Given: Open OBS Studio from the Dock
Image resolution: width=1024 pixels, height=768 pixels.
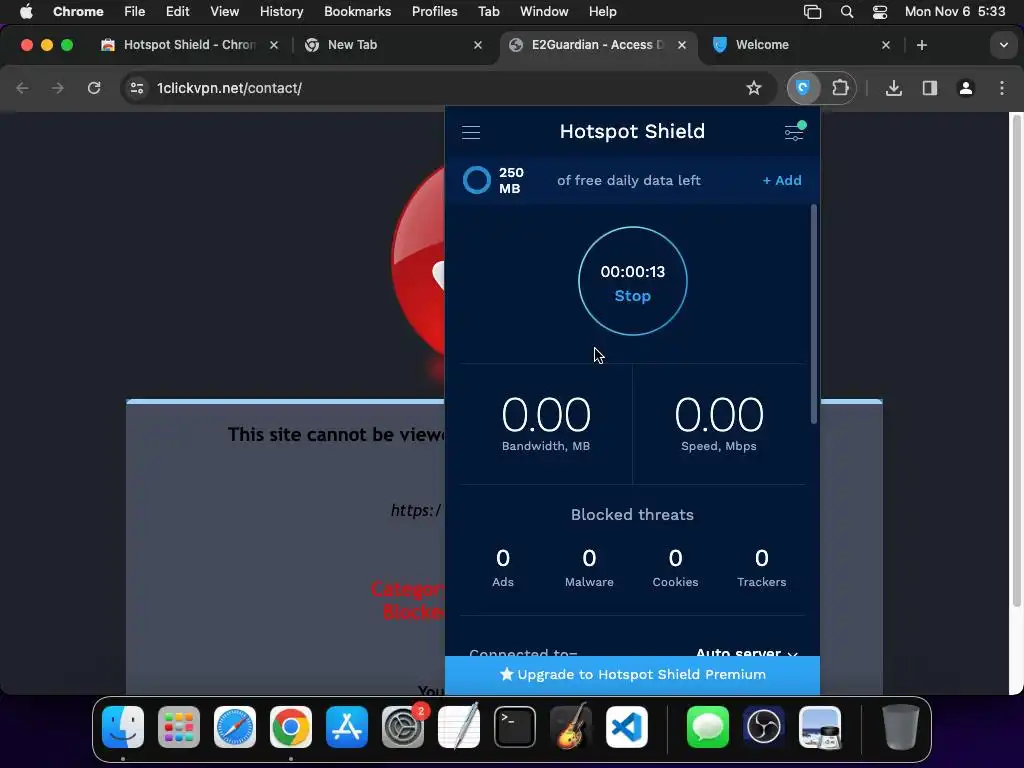Looking at the screenshot, I should 763,727.
